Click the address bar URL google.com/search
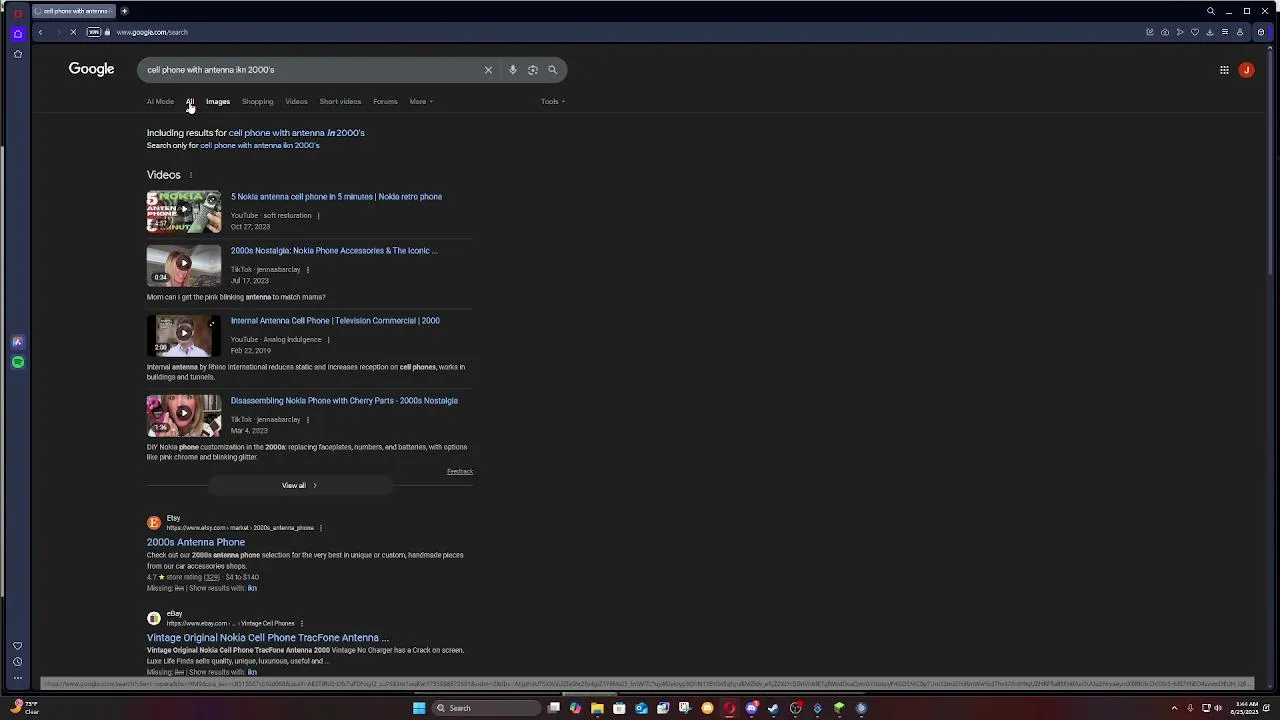The height and width of the screenshot is (720, 1280). (x=152, y=32)
